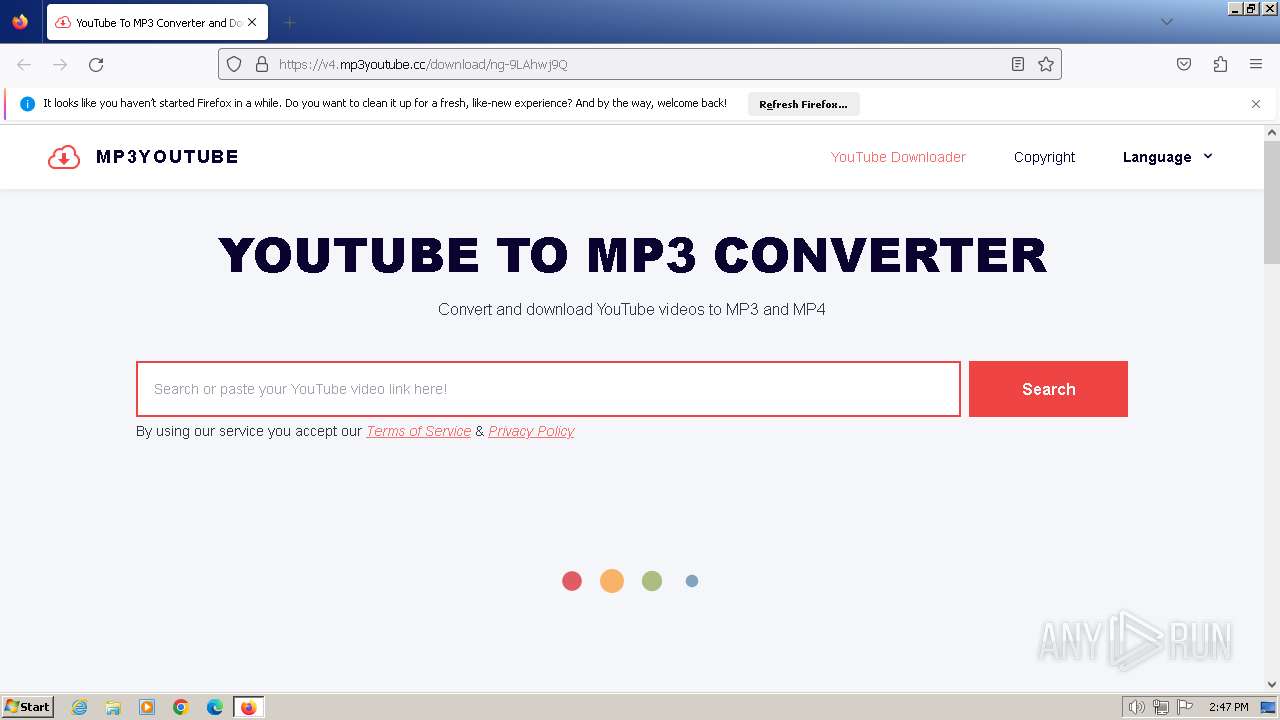The height and width of the screenshot is (720, 1280).
Task: Click scrollbar up arrow
Action: point(1272,132)
